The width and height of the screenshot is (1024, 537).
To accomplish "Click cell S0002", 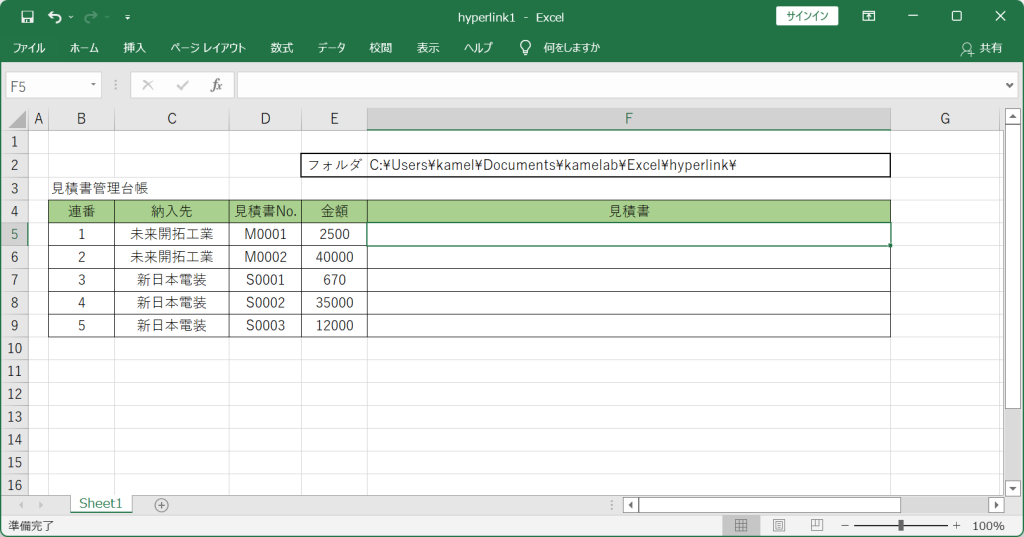I will 265,302.
